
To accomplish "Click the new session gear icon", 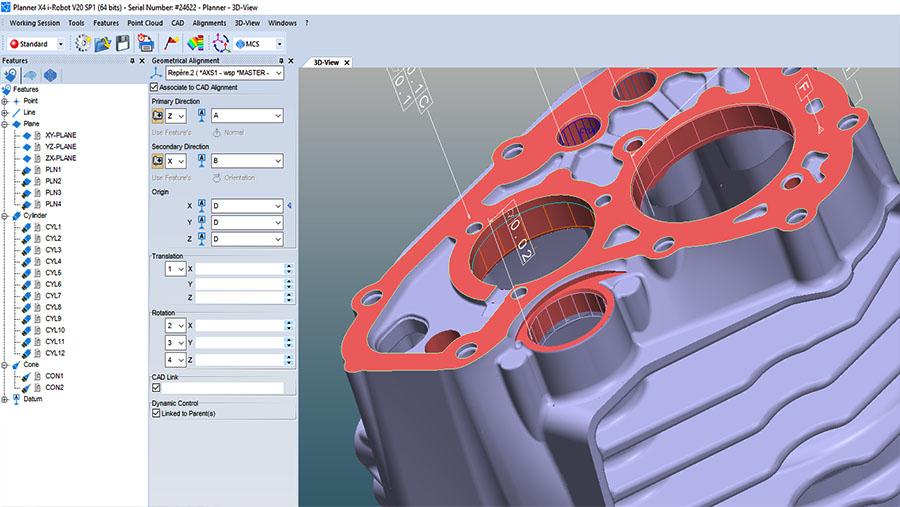I will tap(82, 44).
